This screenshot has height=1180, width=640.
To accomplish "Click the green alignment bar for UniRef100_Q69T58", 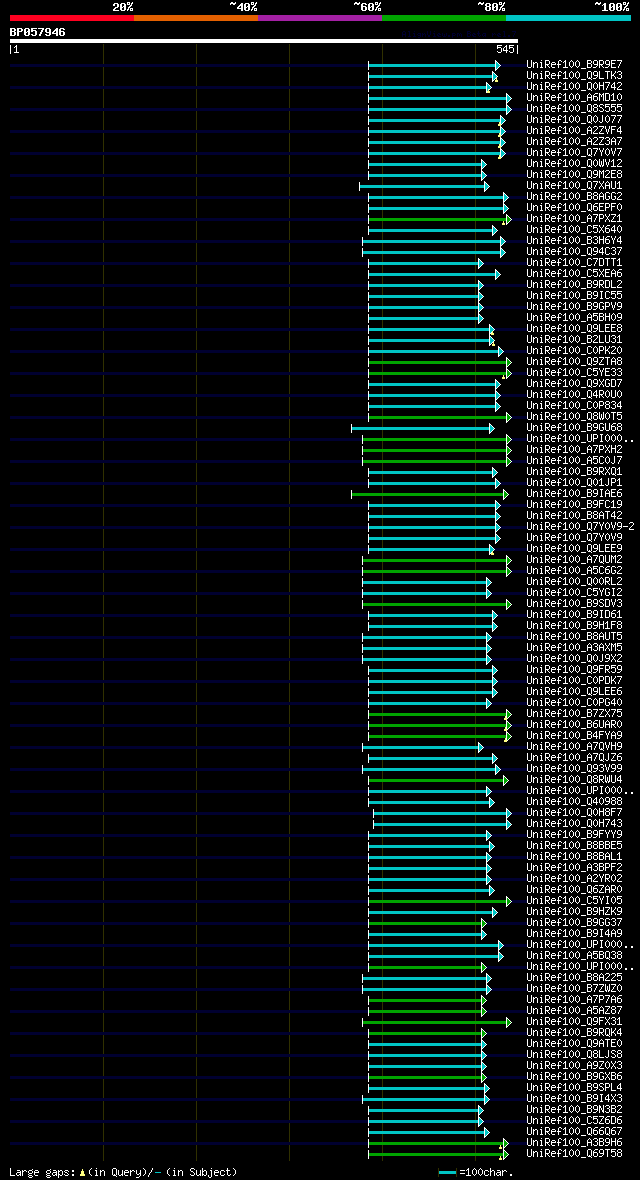I will pos(438,1154).
